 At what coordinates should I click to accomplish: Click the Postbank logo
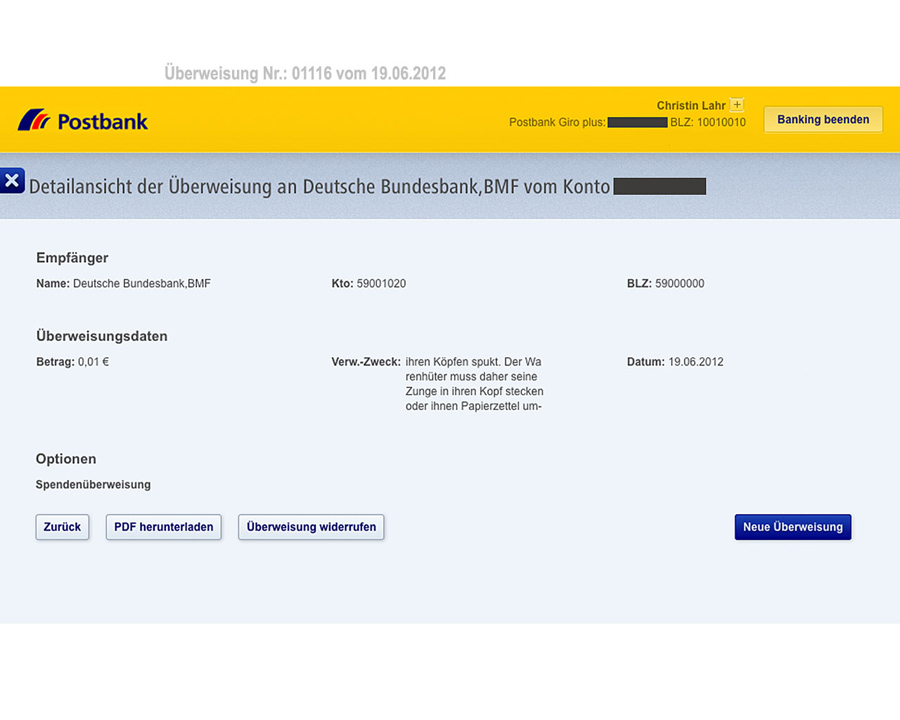[x=83, y=121]
